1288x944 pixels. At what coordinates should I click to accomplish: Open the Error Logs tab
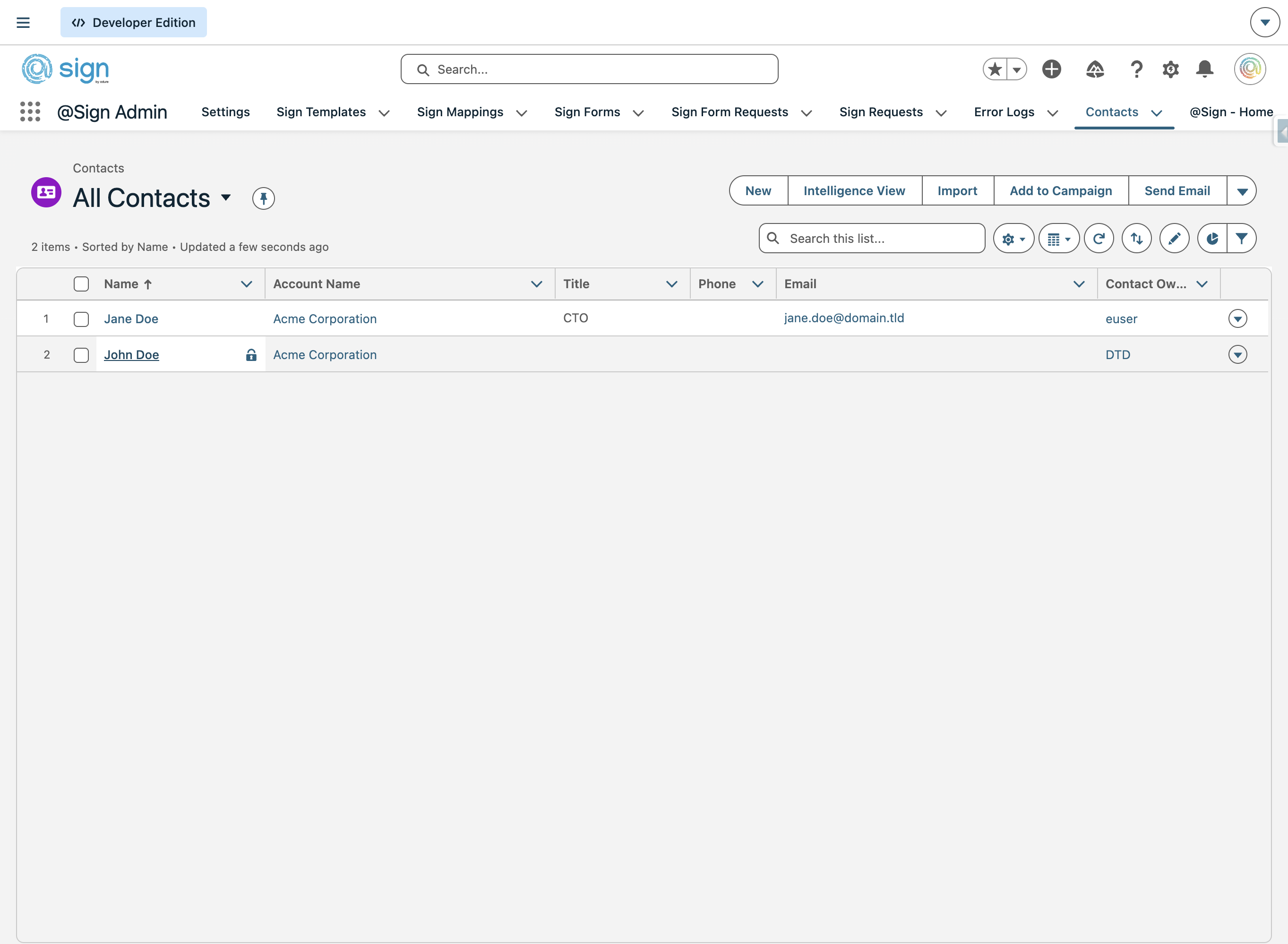[x=1004, y=112]
